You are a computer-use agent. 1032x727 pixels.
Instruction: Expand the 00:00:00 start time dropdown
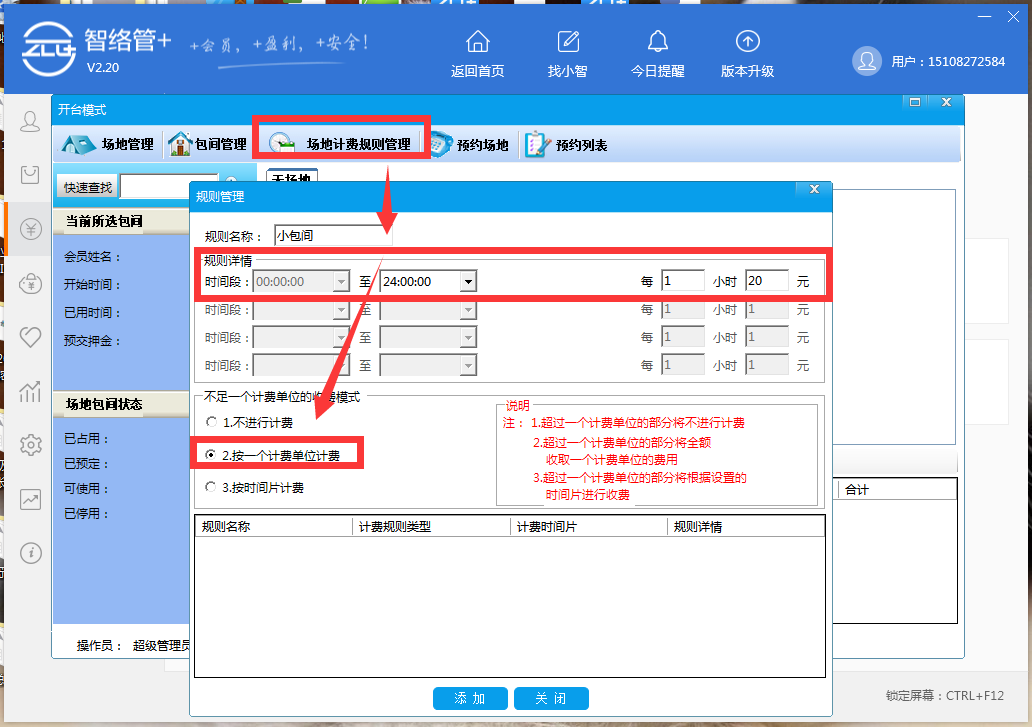tap(341, 282)
